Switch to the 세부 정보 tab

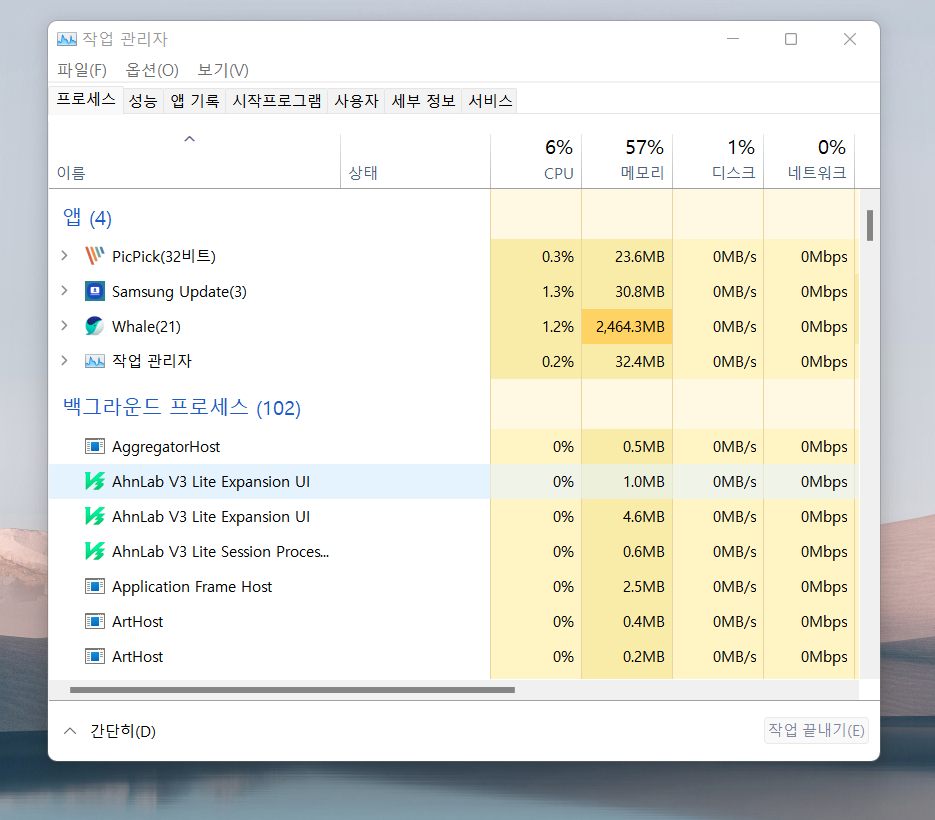(x=423, y=101)
